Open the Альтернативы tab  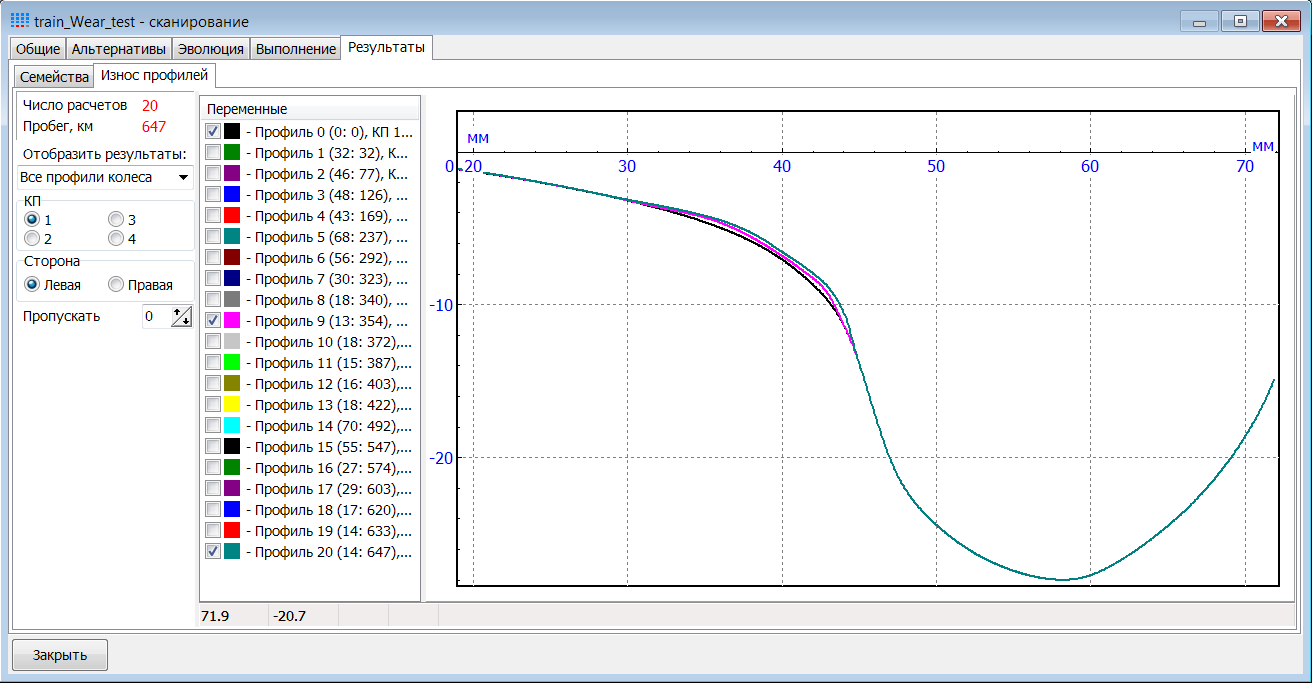119,49
